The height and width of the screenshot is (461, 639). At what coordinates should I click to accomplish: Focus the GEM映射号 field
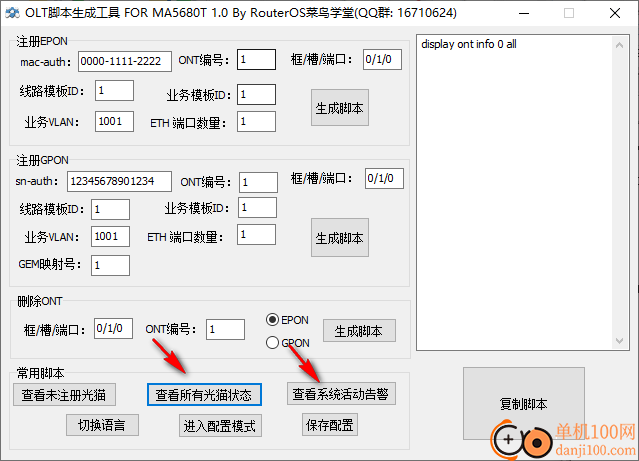pos(110,265)
